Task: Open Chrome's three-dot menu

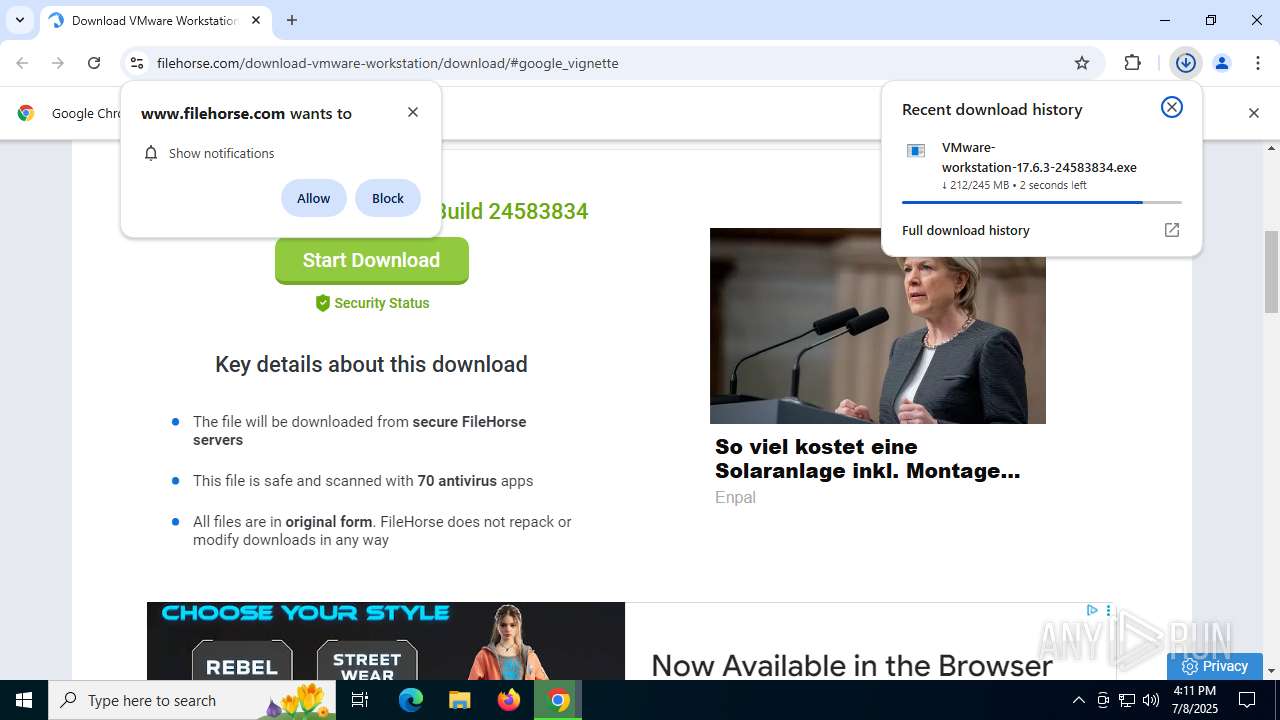Action: tap(1258, 63)
